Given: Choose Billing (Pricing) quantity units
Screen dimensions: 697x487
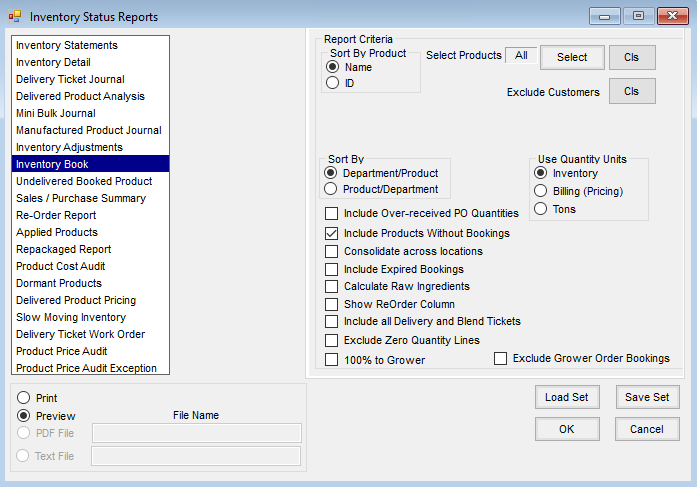Looking at the screenshot, I should point(542,191).
